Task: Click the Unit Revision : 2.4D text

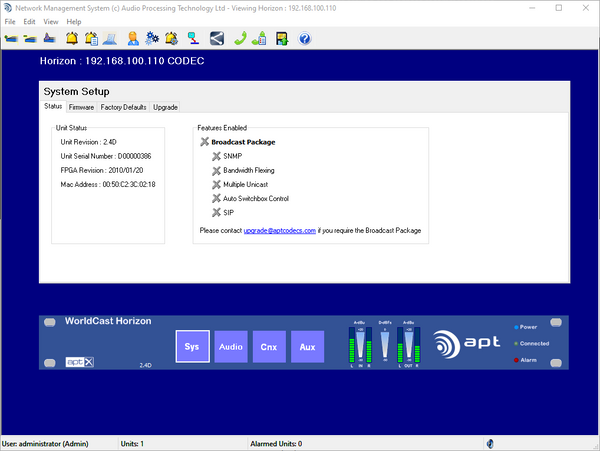Action: click(x=88, y=142)
